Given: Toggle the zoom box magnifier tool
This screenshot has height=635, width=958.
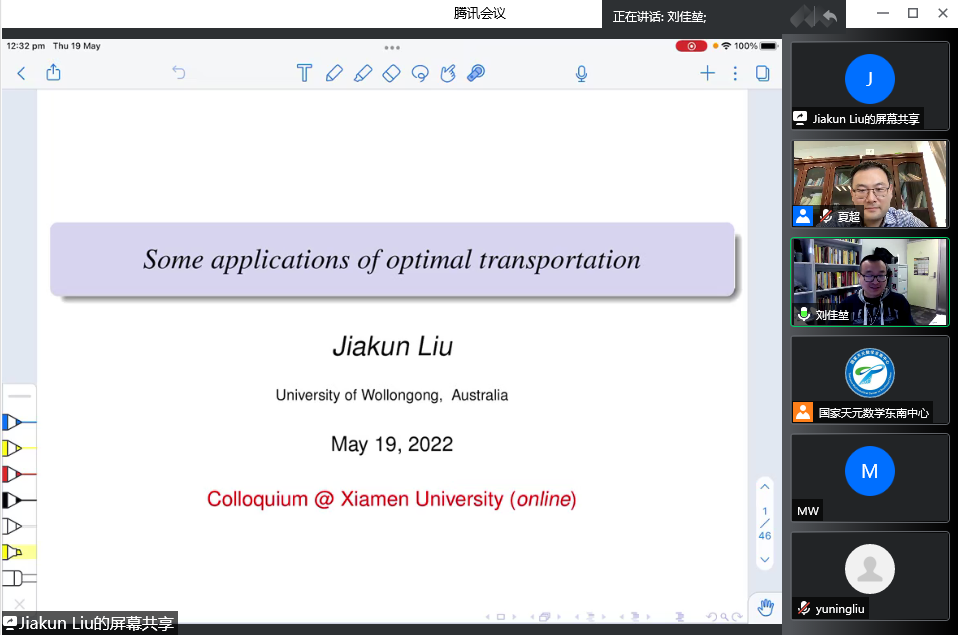Looking at the screenshot, I should (x=476, y=73).
